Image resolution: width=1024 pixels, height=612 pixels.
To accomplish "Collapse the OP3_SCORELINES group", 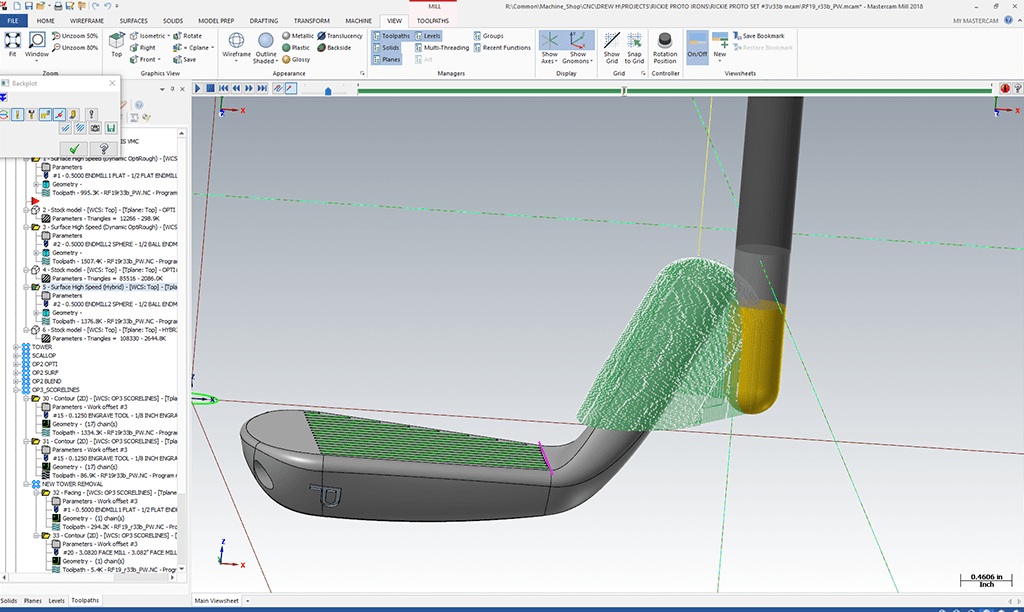I will pos(16,389).
